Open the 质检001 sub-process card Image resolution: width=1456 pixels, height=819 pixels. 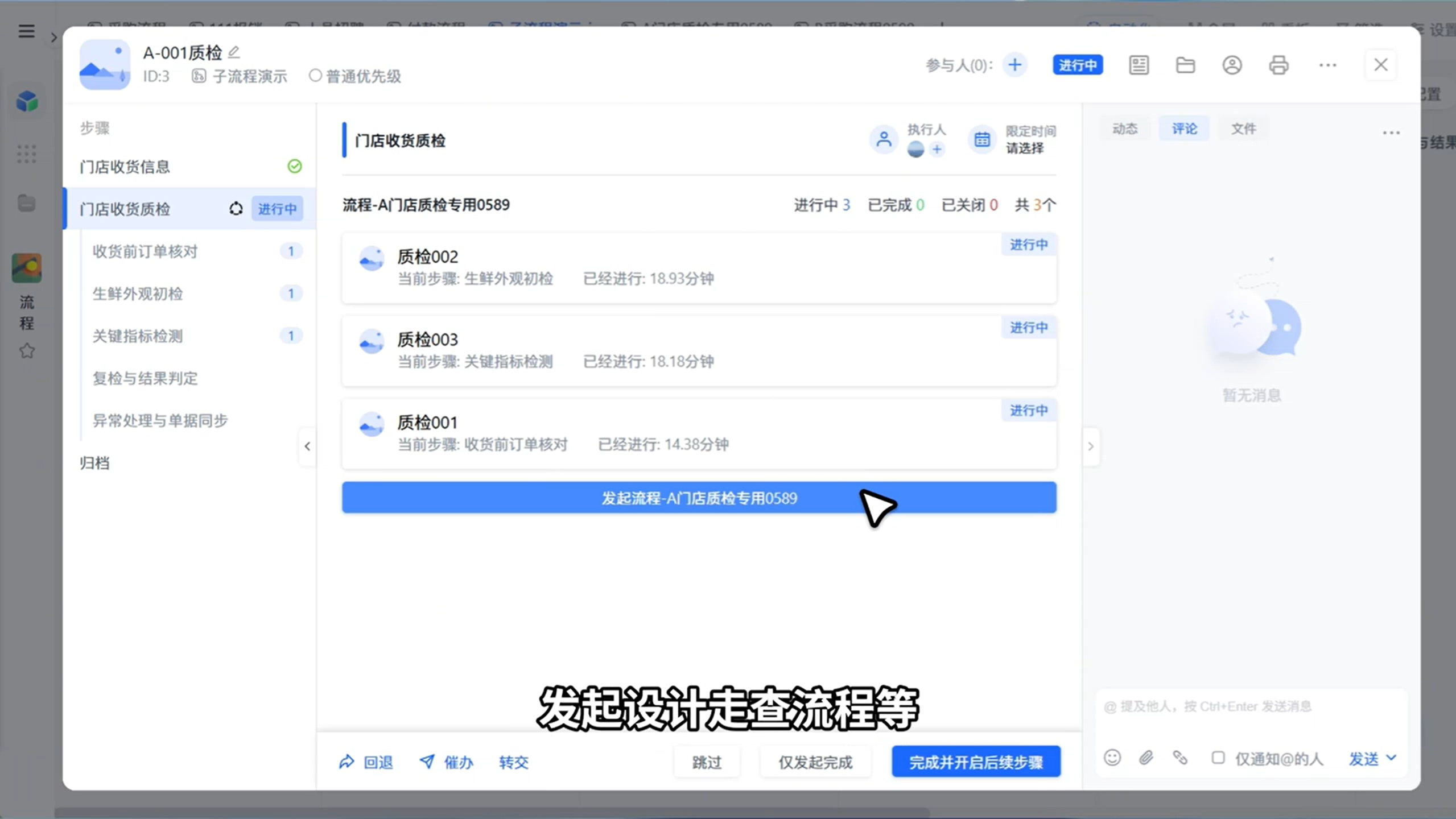coord(699,434)
